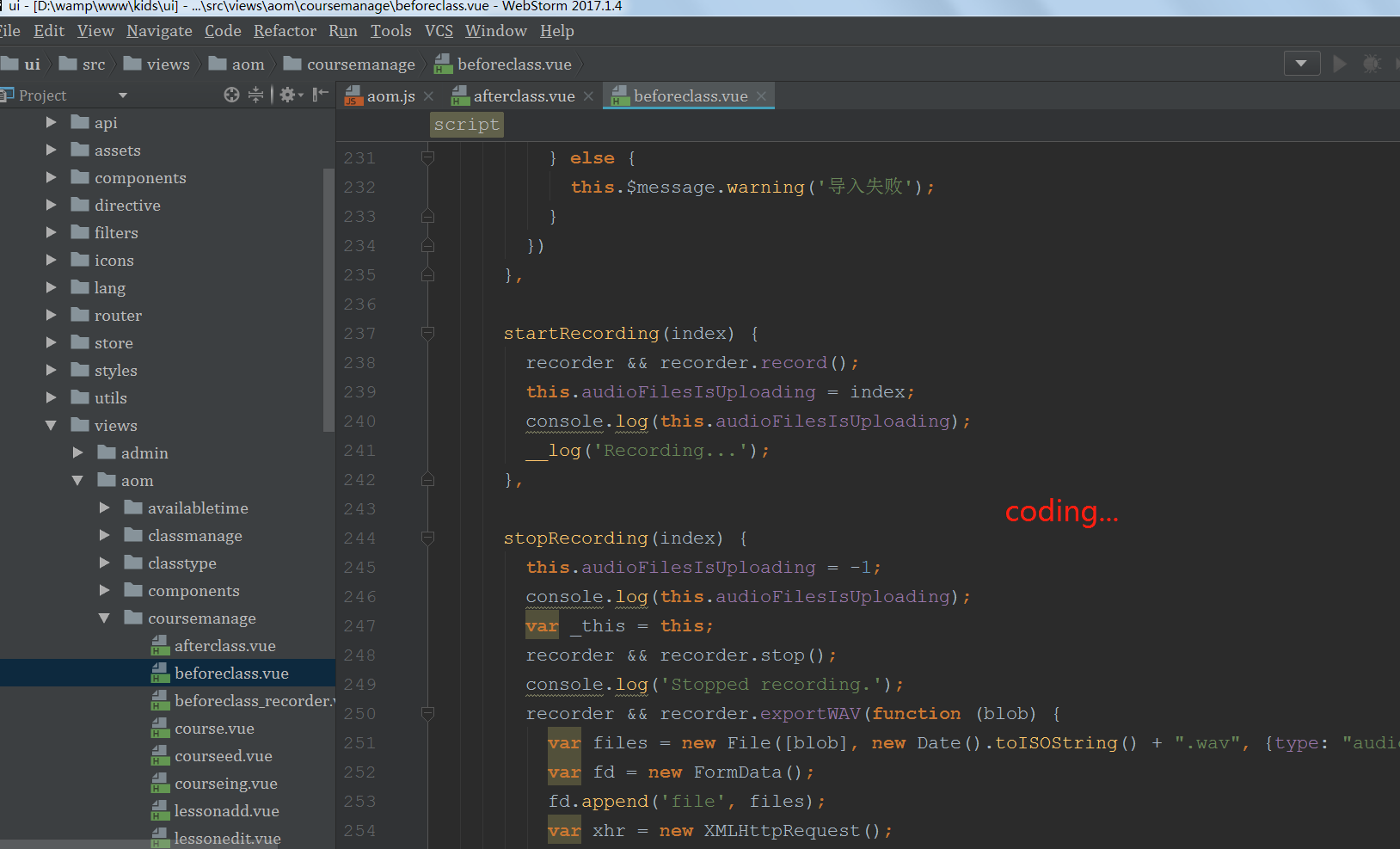Open the Project view selector dropdown
1400x849 pixels.
click(122, 95)
